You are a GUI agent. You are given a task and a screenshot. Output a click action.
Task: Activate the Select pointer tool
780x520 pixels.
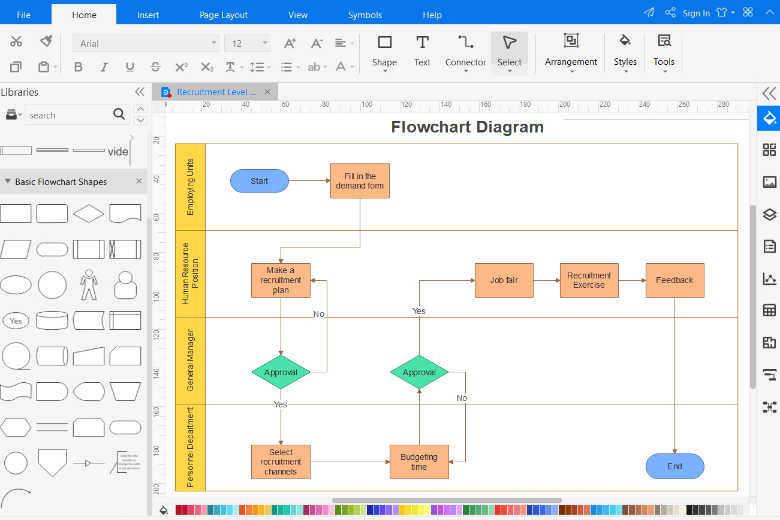[x=509, y=53]
